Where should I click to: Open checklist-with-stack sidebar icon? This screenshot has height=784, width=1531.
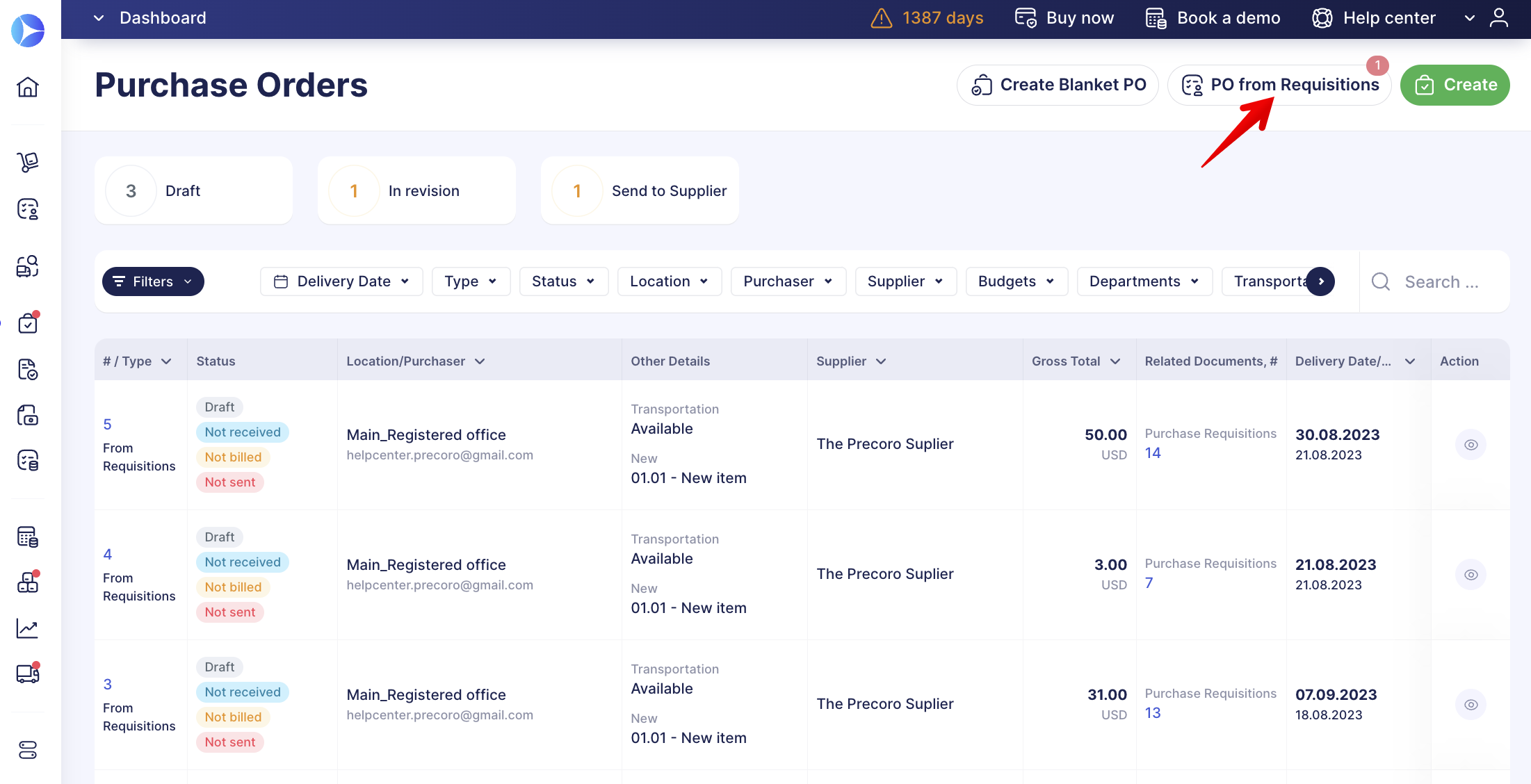[28, 460]
